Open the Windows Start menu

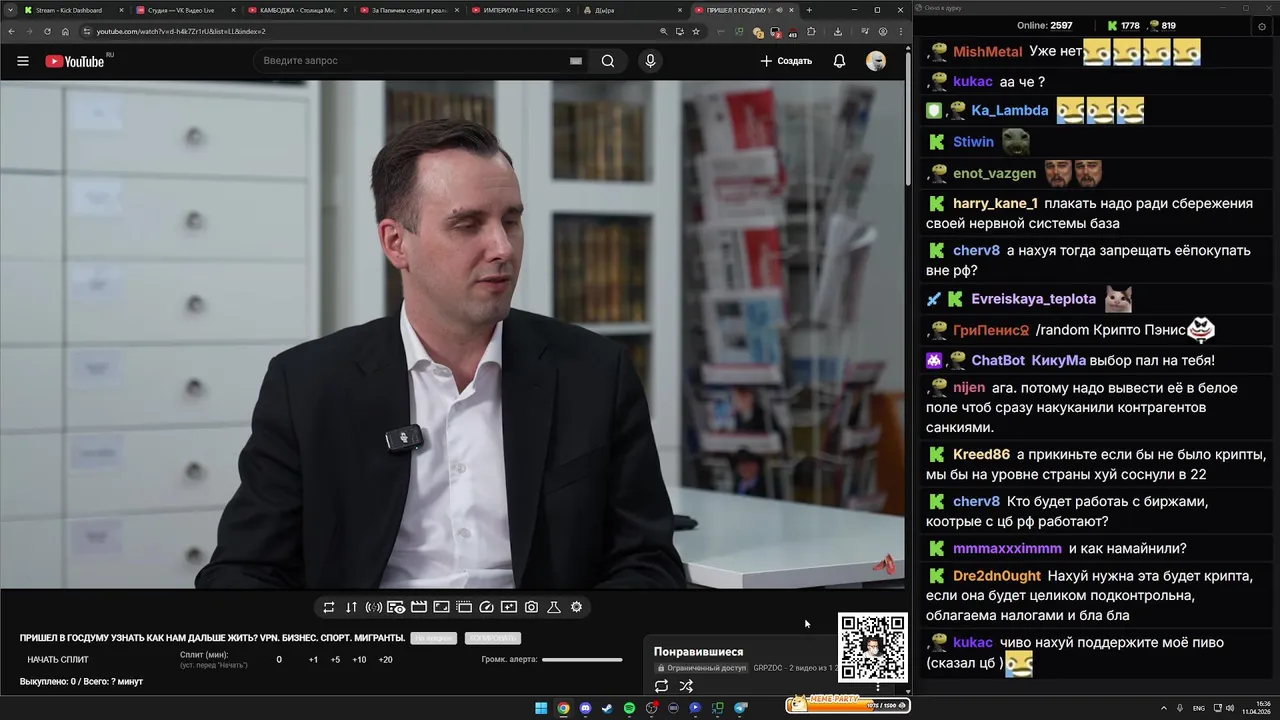541,708
